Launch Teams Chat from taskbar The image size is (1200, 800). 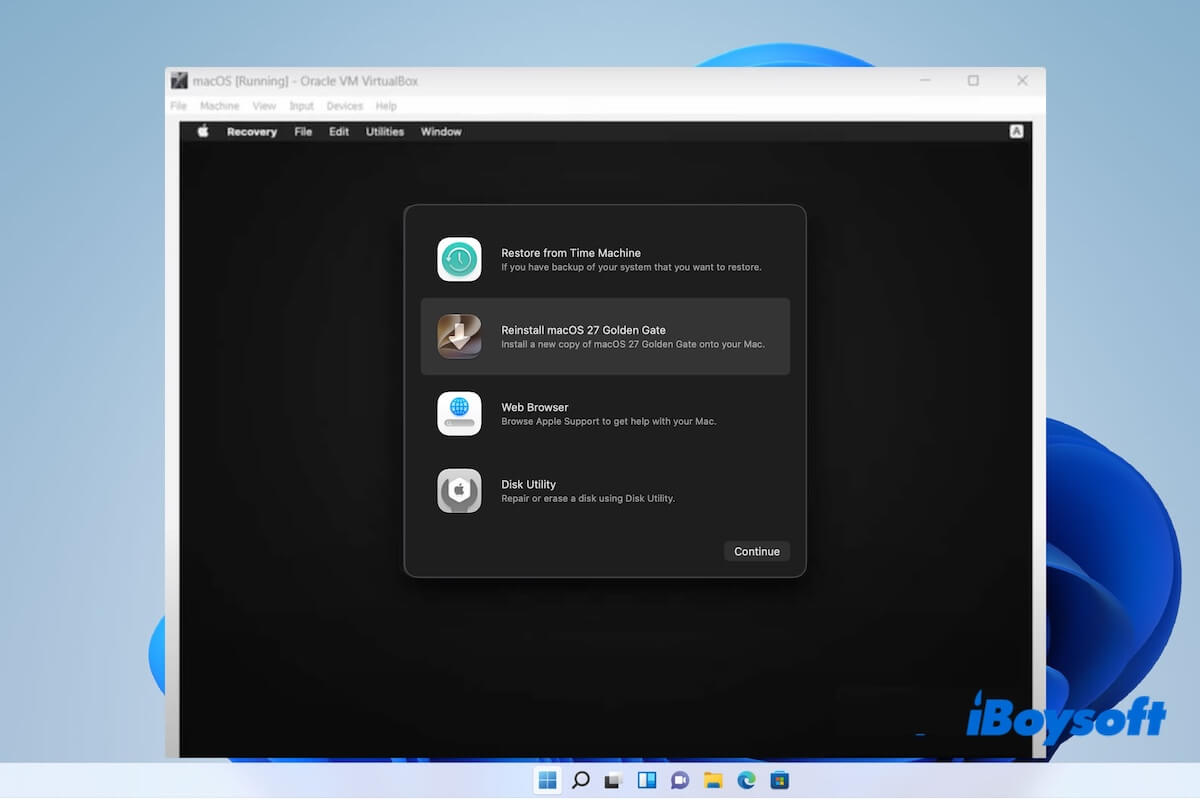click(680, 780)
